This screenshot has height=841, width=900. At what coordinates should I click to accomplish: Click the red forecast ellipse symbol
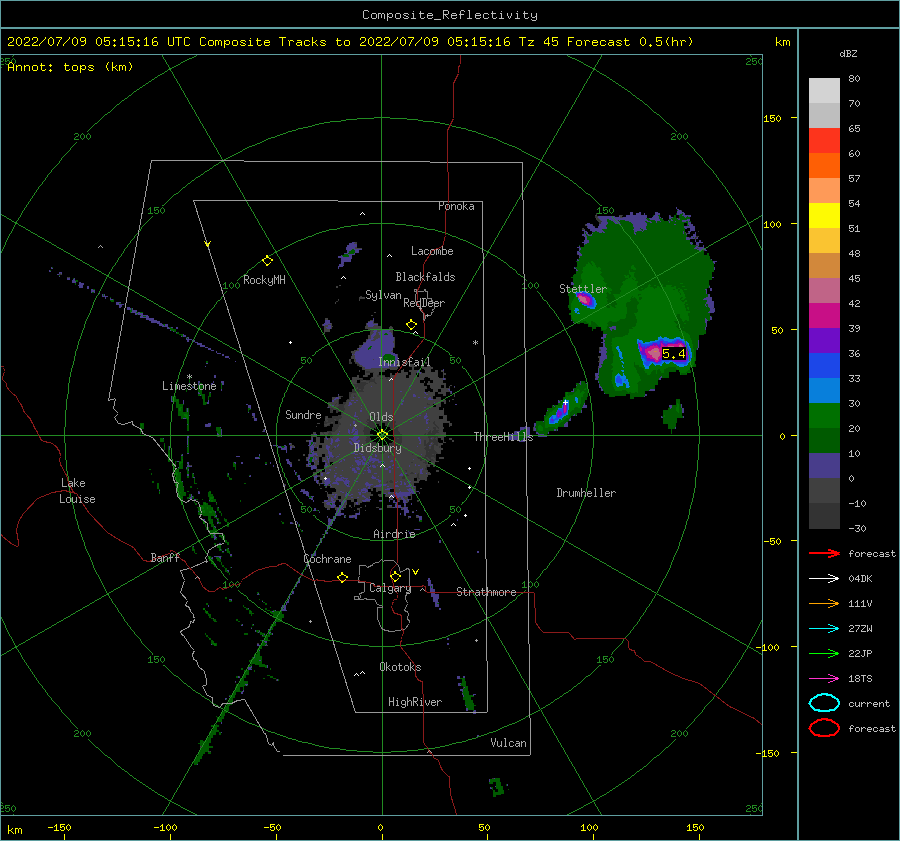pyautogui.click(x=824, y=728)
